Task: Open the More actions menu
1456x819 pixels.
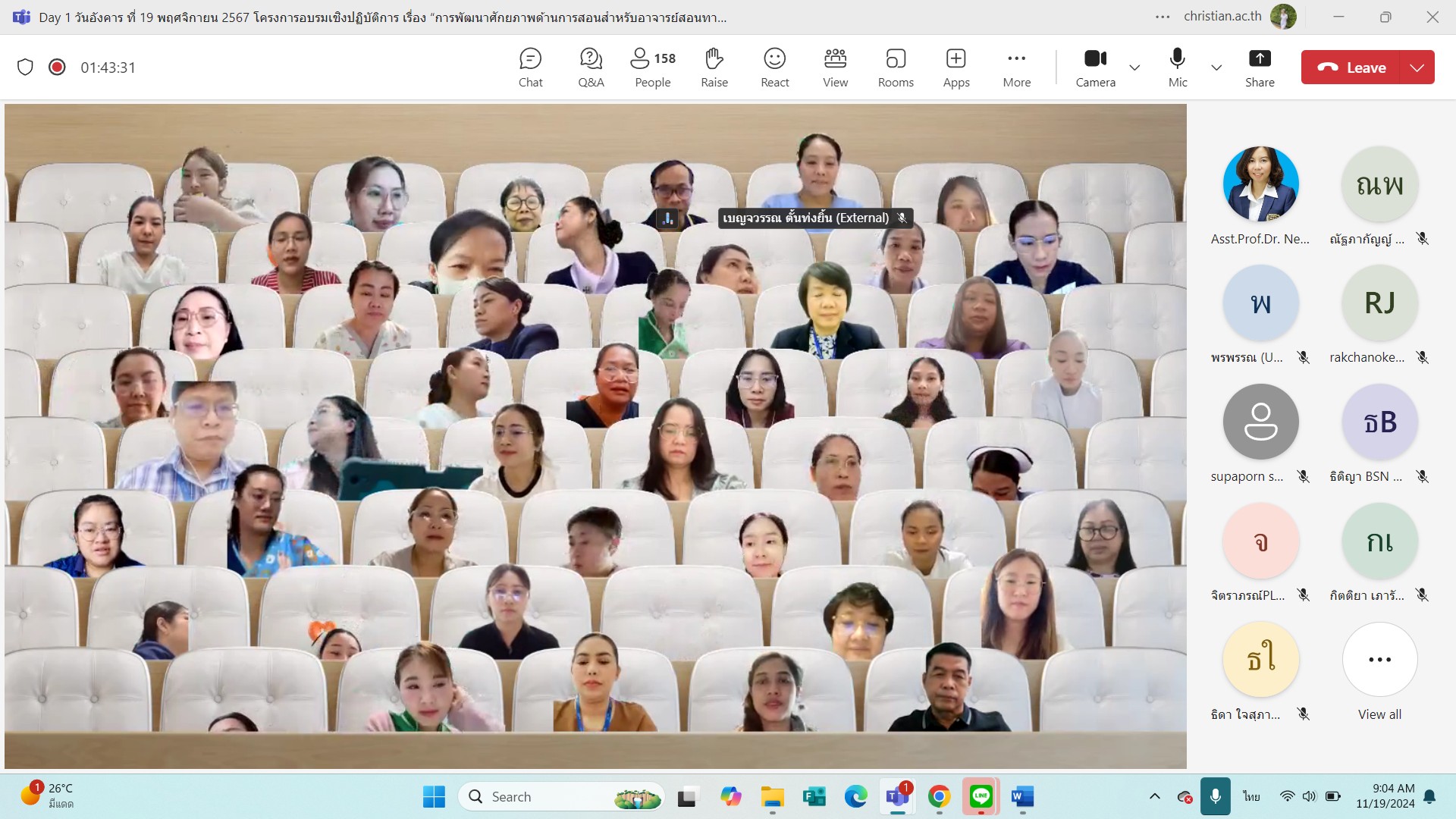Action: pyautogui.click(x=1017, y=67)
